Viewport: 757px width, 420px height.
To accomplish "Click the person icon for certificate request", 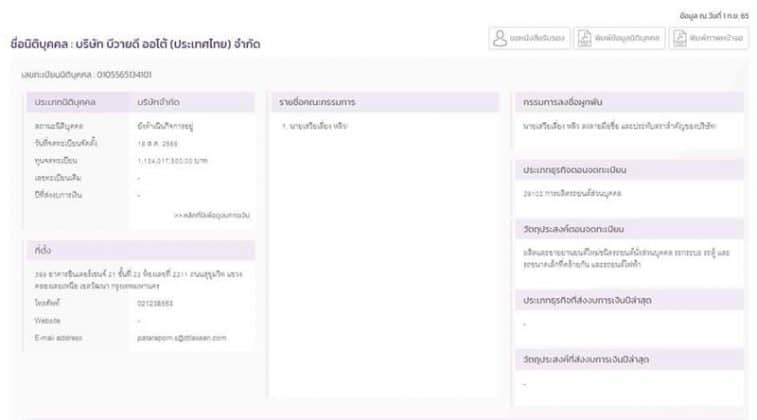I will click(500, 38).
